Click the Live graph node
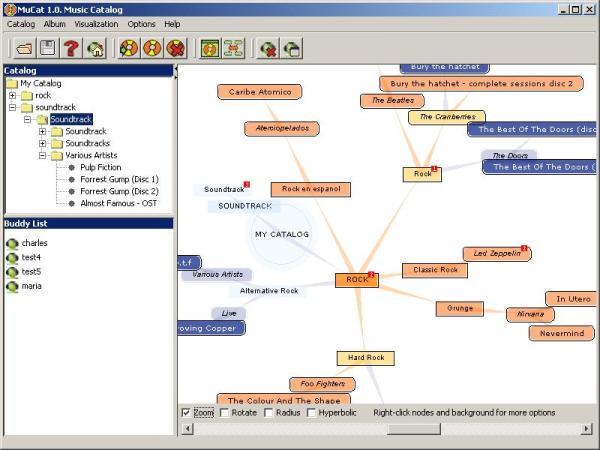600x450 pixels. (x=229, y=313)
